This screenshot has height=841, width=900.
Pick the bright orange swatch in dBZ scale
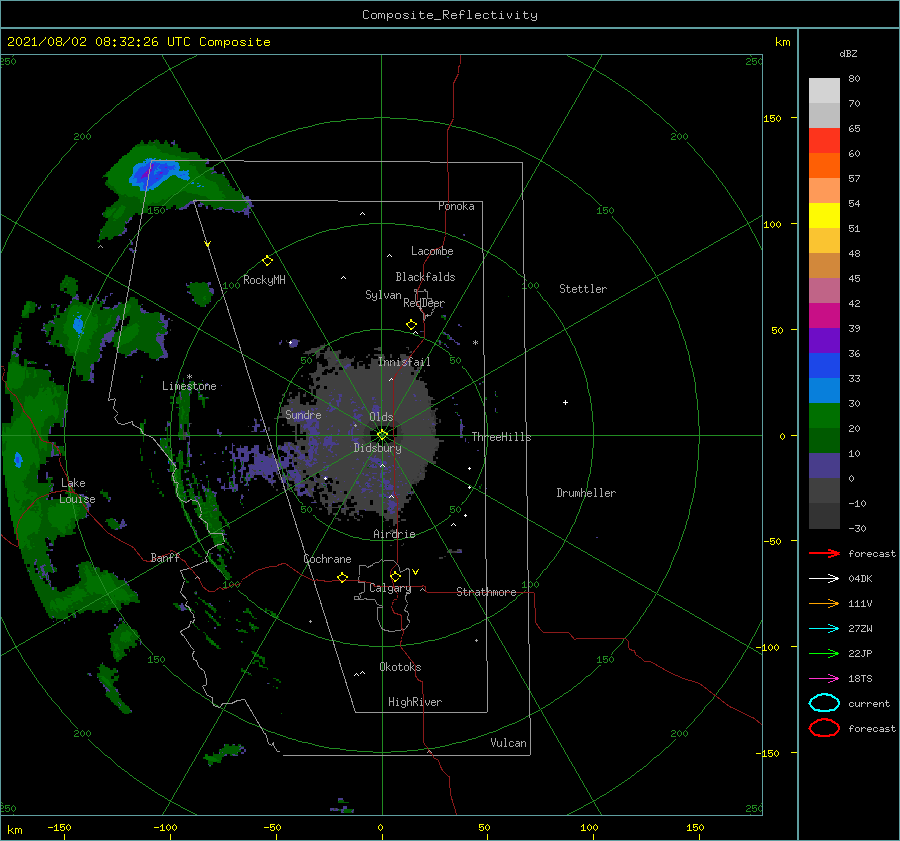click(824, 166)
